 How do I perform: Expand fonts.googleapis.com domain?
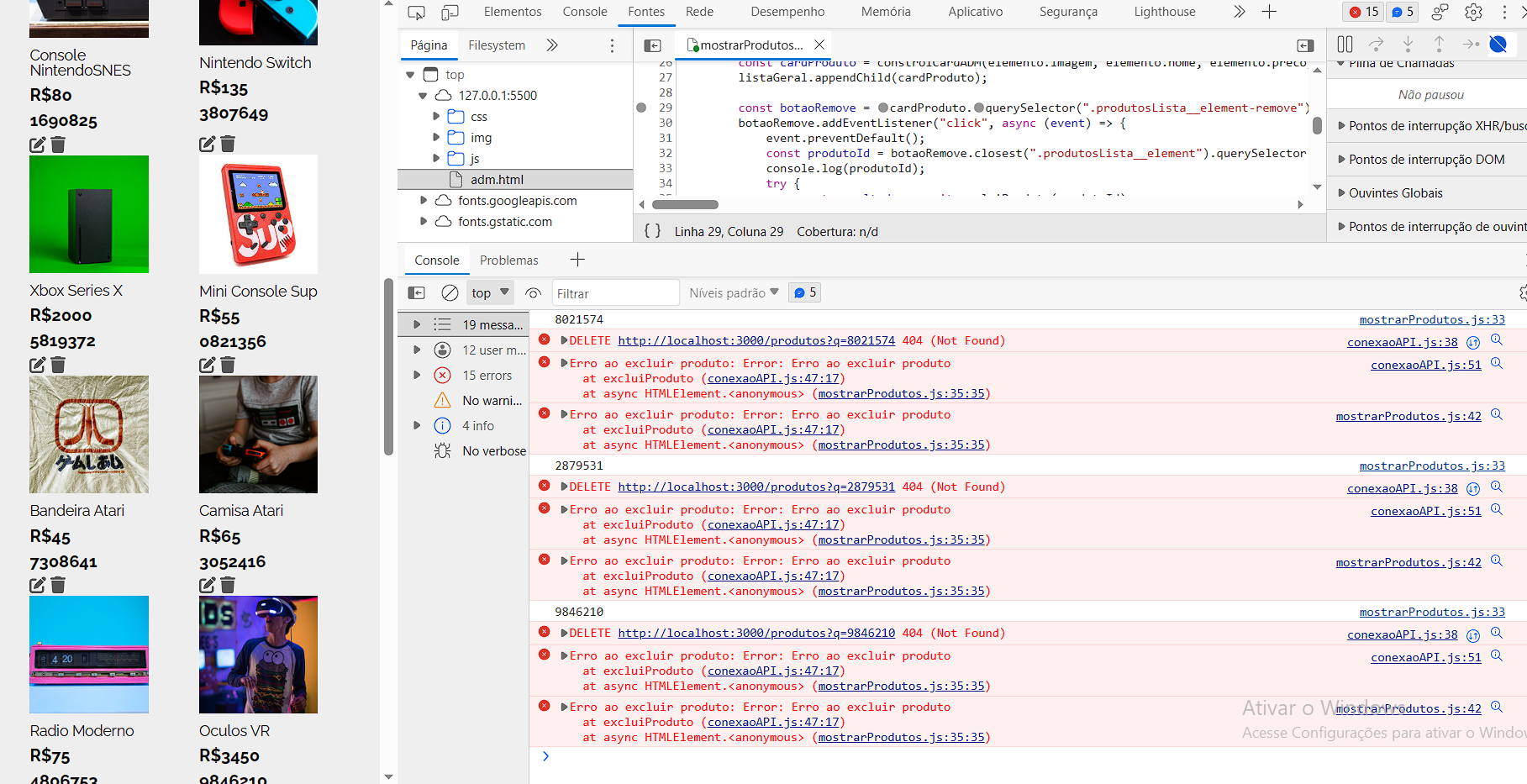tap(424, 200)
